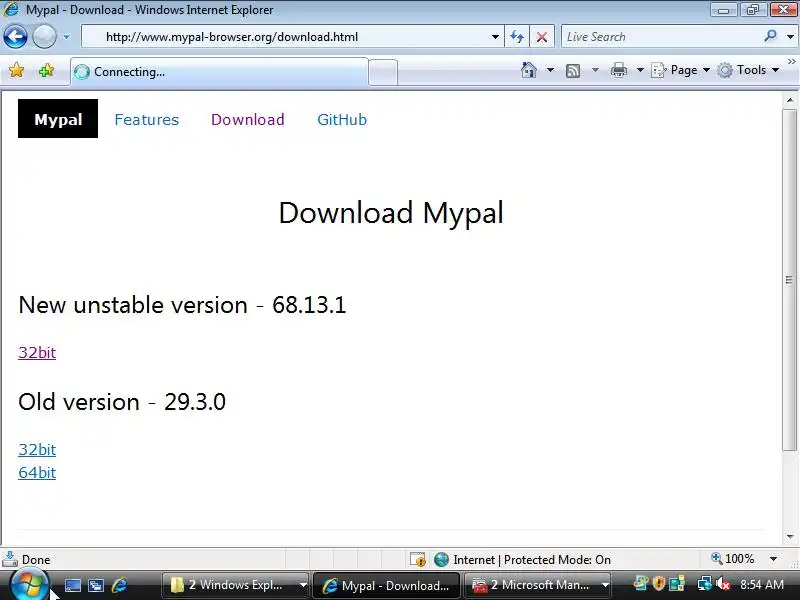This screenshot has width=800, height=600.
Task: Open the Page menu
Action: click(681, 70)
